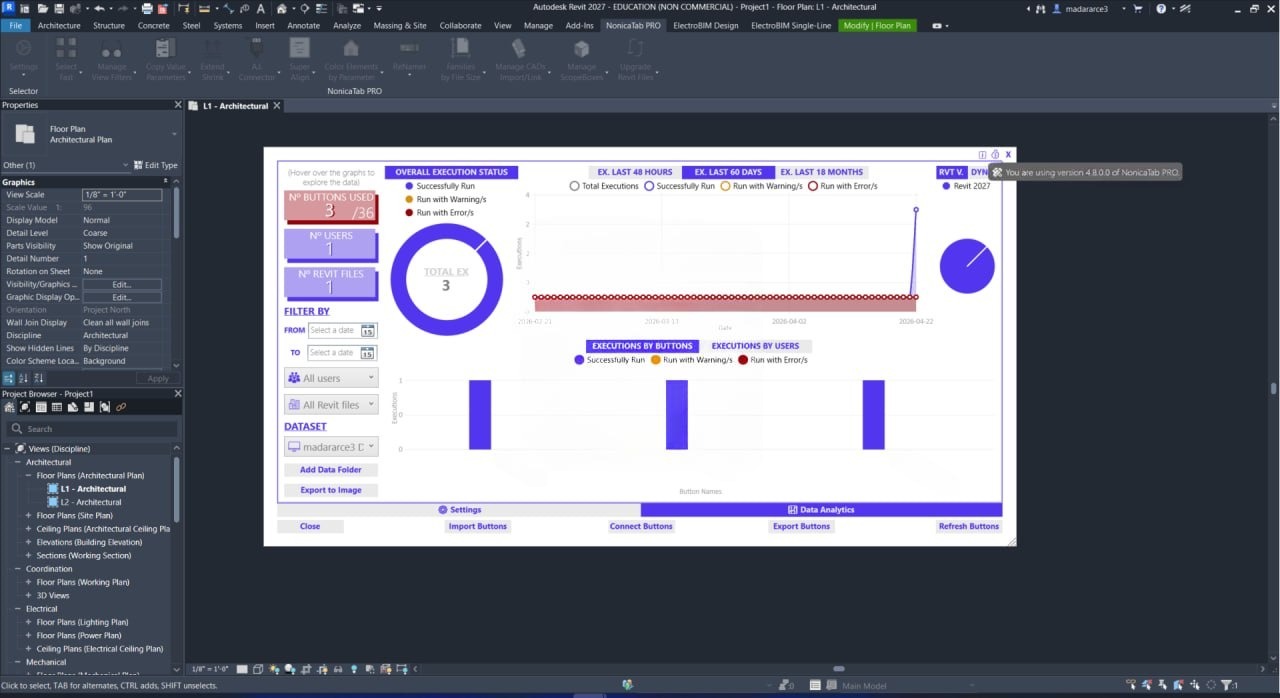This screenshot has height=698, width=1280.
Task: Collapse Views (Discipline) tree node
Action: (9, 449)
